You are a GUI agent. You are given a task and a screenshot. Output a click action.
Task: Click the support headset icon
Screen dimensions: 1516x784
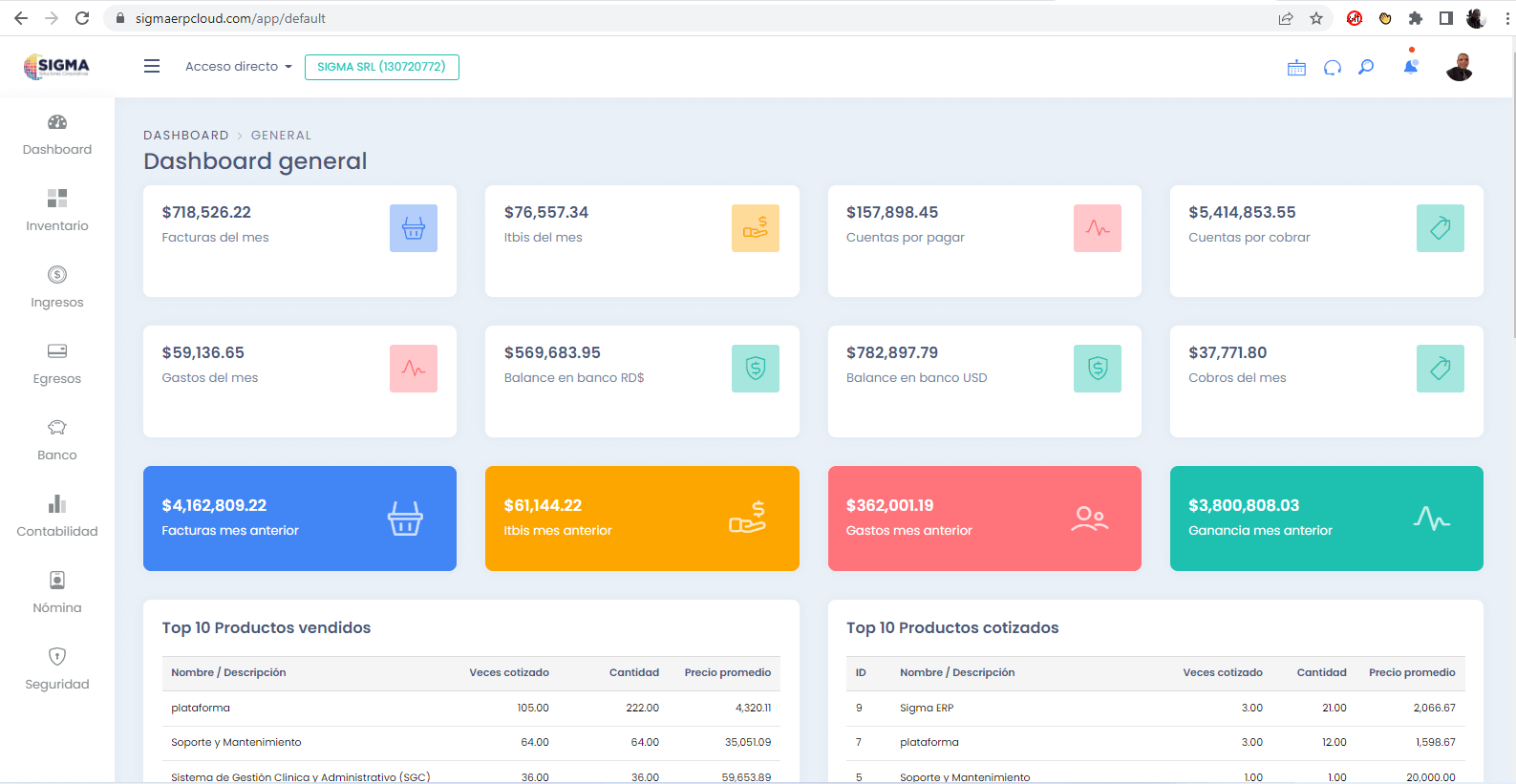(x=1332, y=67)
